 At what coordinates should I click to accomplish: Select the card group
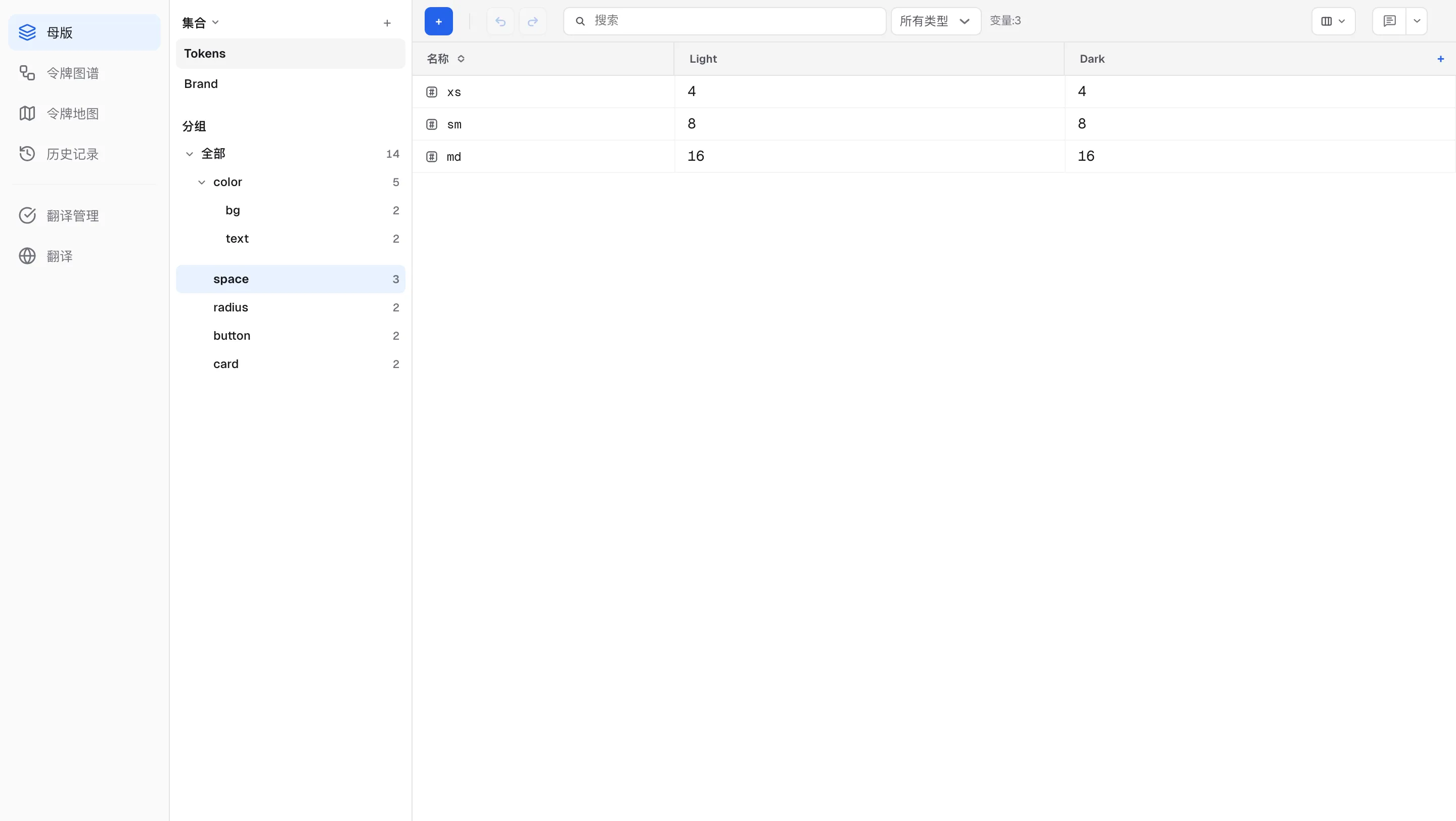click(x=291, y=364)
